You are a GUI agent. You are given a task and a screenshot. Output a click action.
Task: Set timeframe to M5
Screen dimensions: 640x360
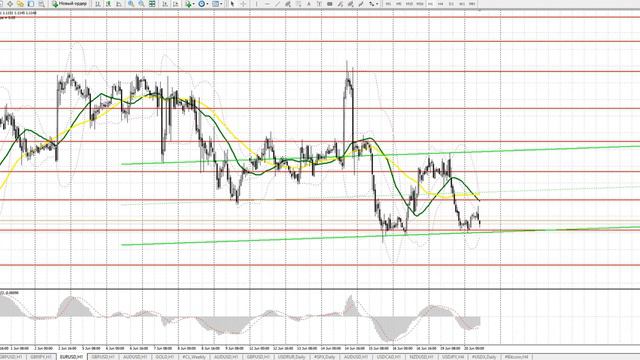coord(398,4)
